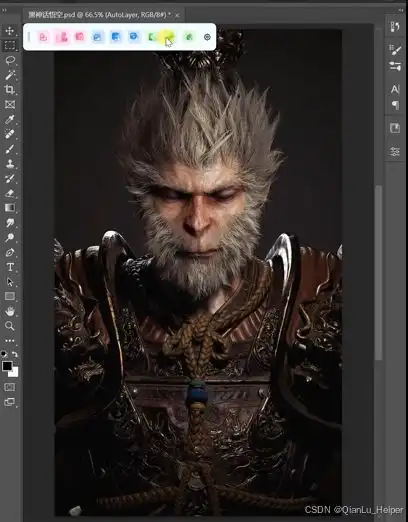Open the Brushes panel icon
The image size is (408, 522).
395,66
